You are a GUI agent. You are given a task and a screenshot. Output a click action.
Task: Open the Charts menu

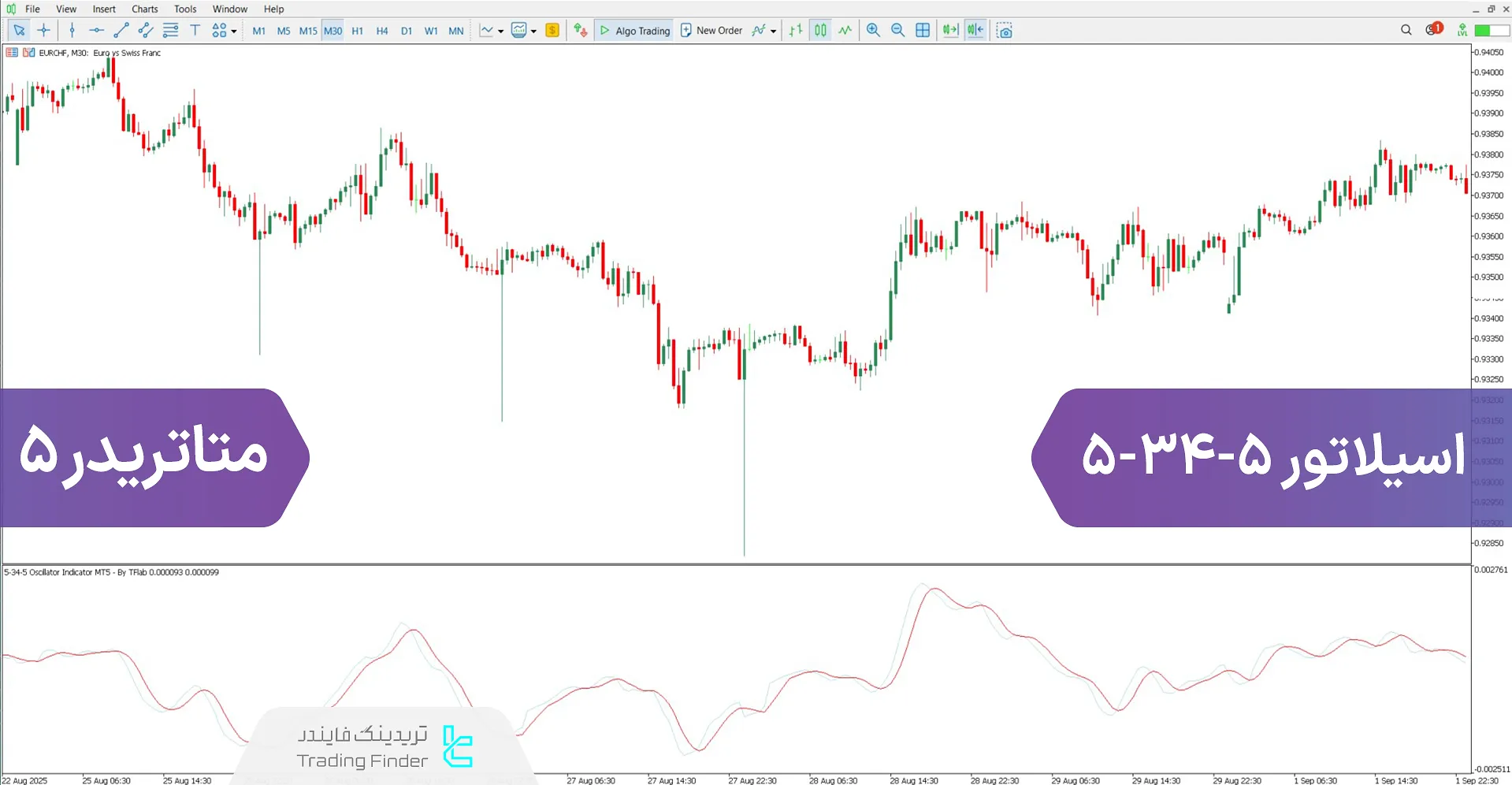point(144,9)
